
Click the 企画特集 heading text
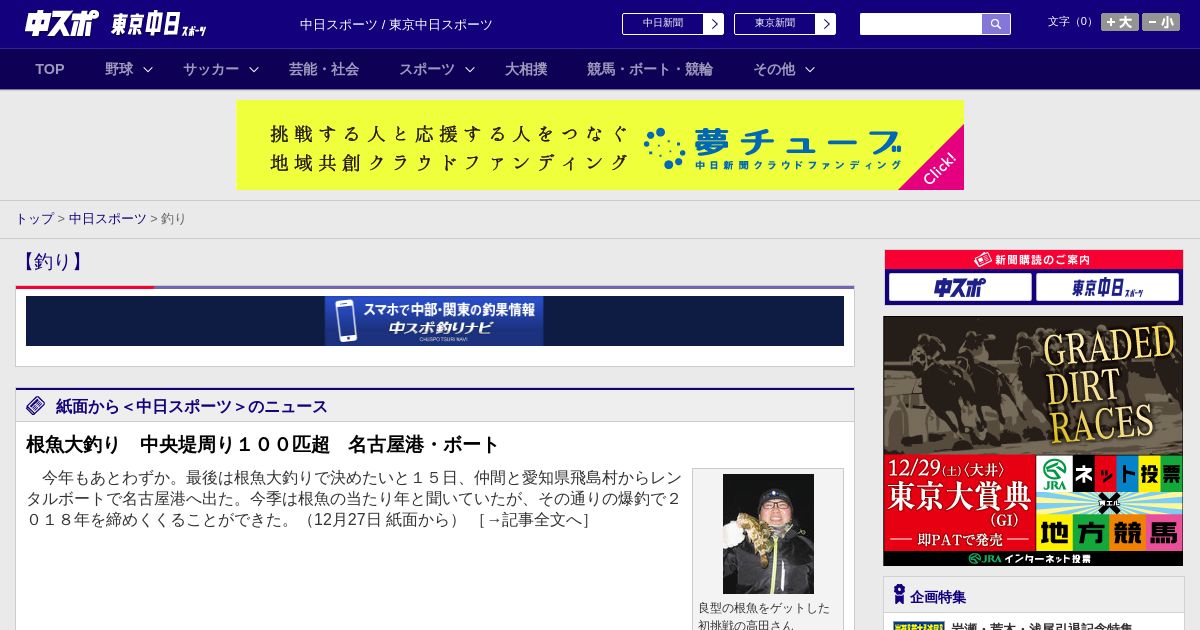(x=938, y=597)
